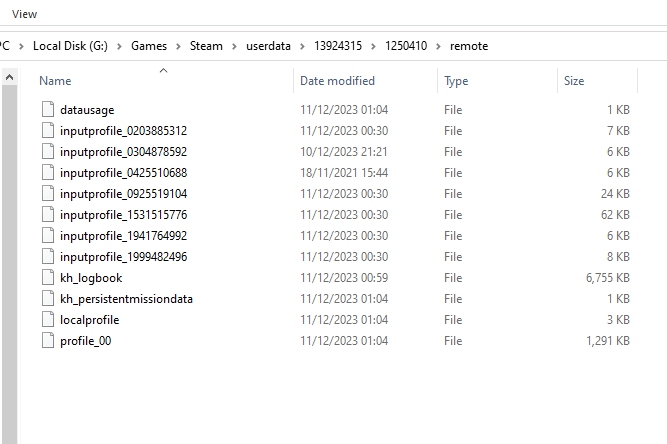The width and height of the screenshot is (667, 444).
Task: Select the file name profile_00
Action: click(86, 341)
